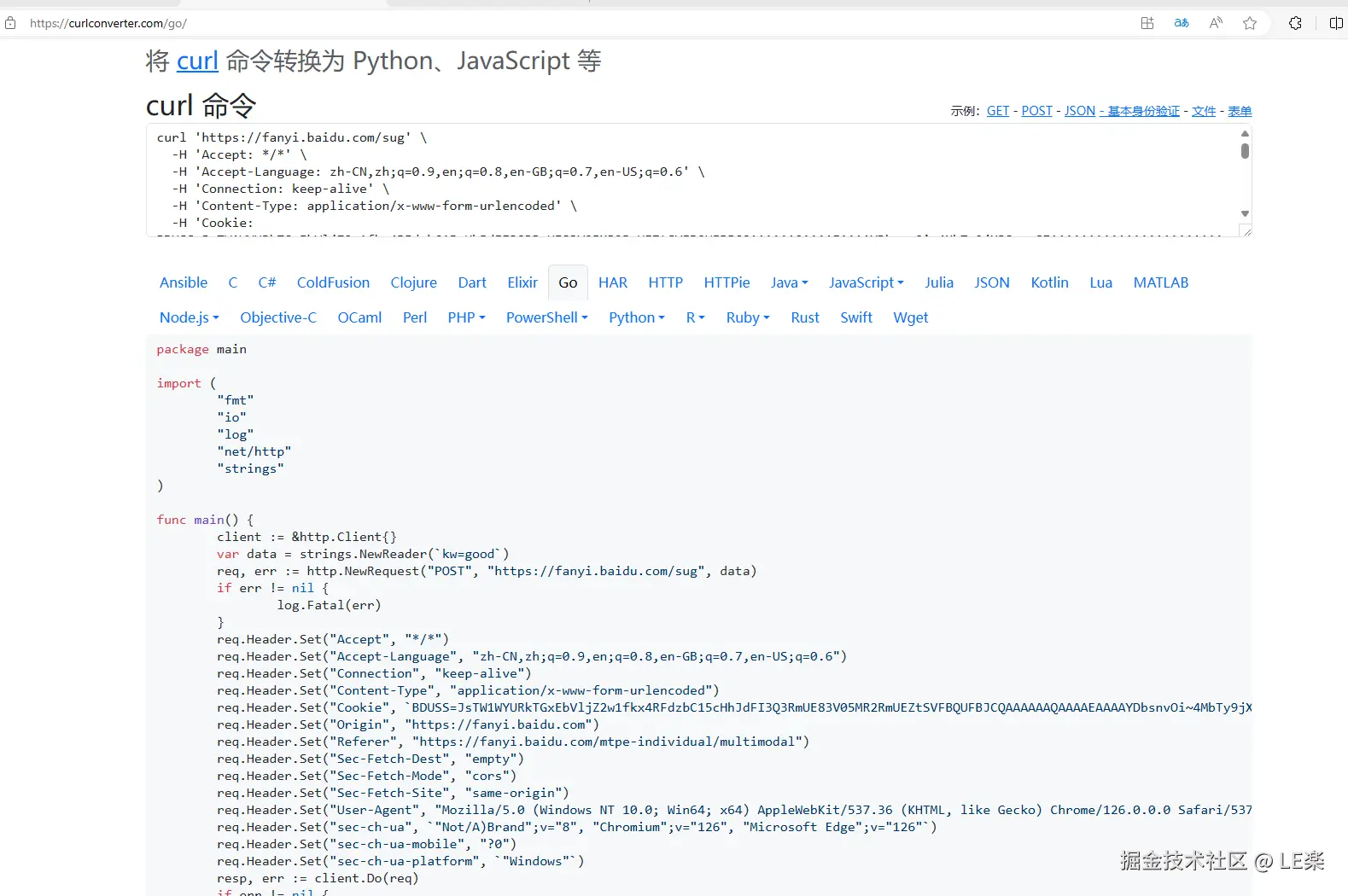Expand the JavaScript language dropdown

pos(866,282)
